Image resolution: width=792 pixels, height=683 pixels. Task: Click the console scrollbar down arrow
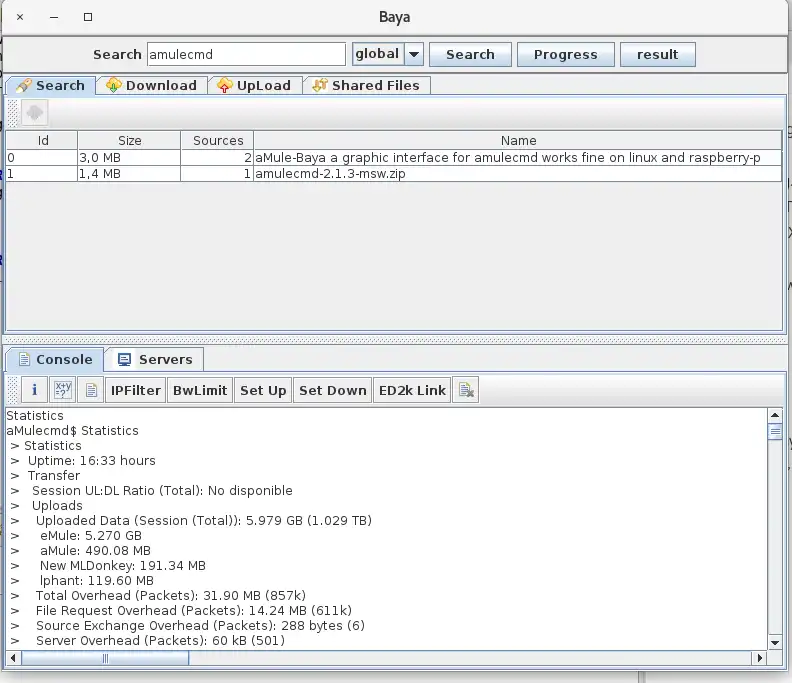click(775, 643)
